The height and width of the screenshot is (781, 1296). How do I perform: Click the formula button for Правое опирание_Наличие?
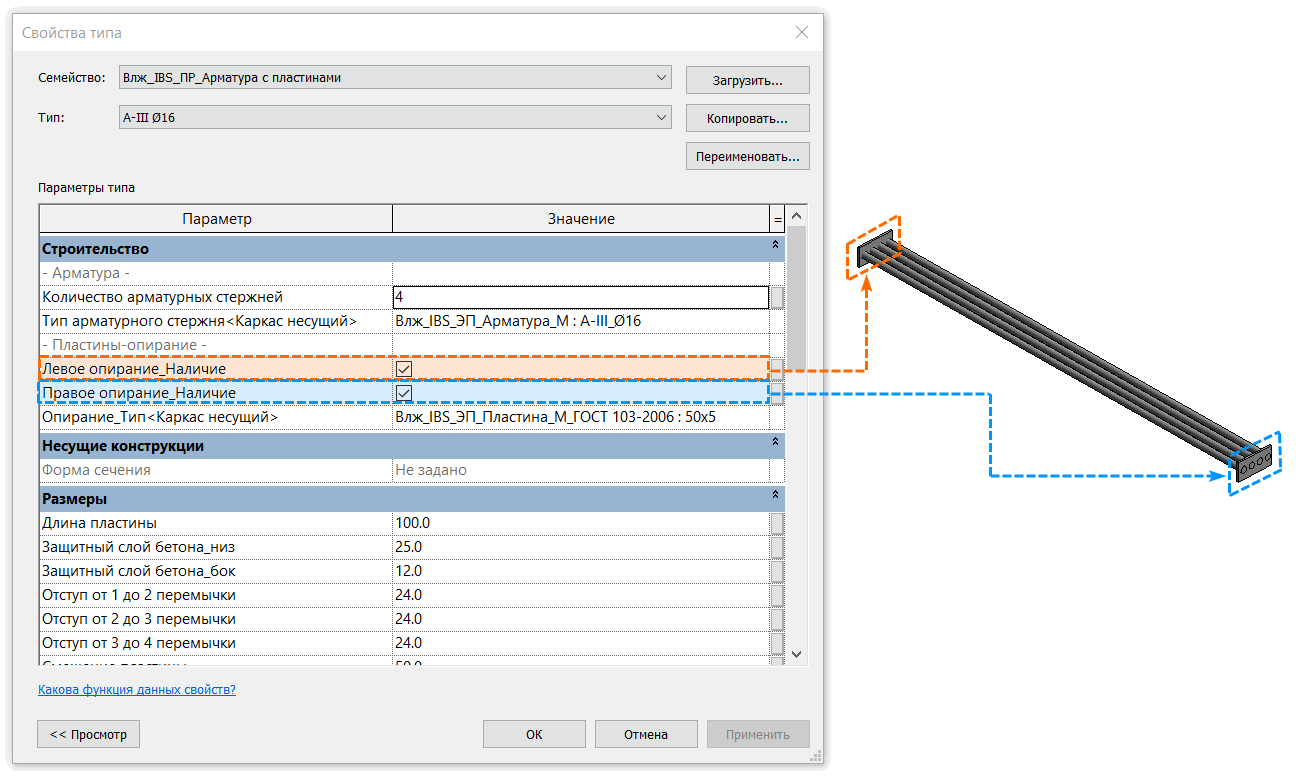[x=777, y=393]
